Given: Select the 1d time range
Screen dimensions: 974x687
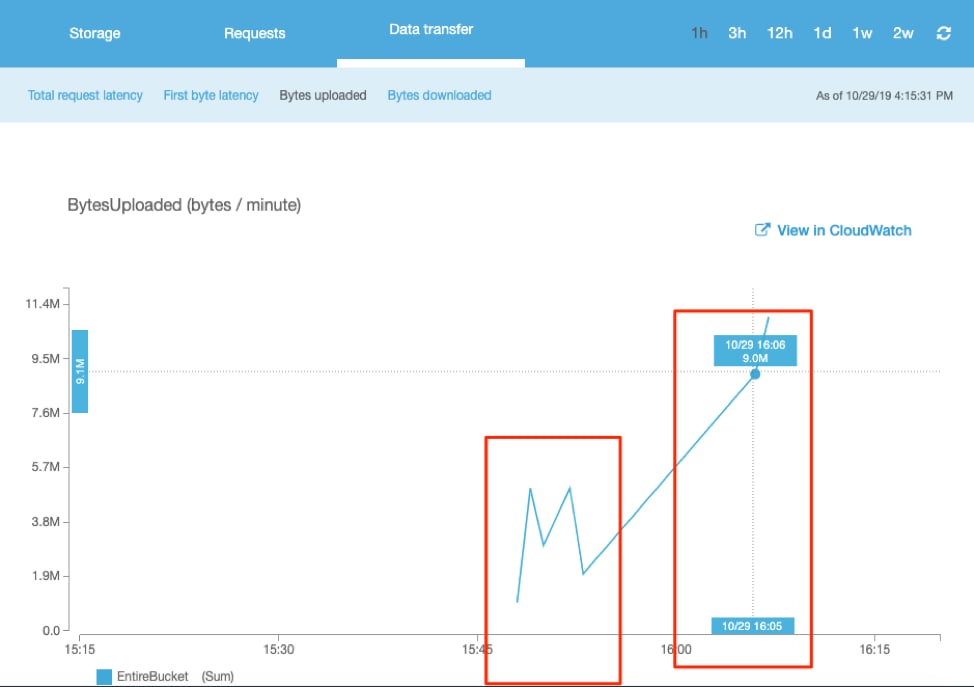Looking at the screenshot, I should coord(822,33).
